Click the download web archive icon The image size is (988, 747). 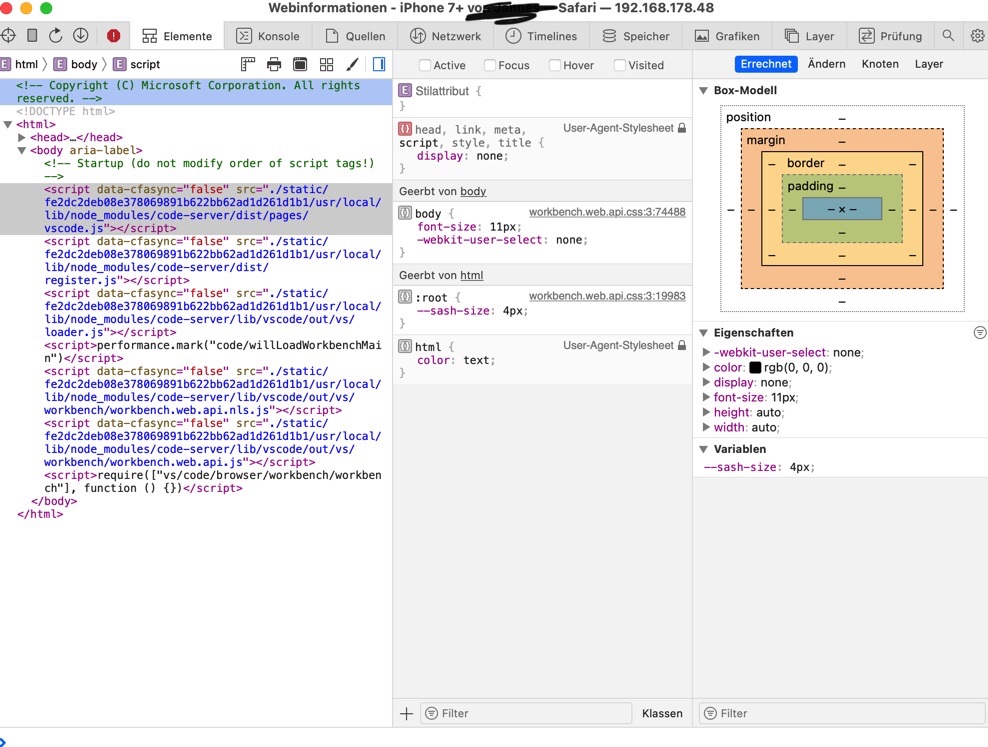[x=81, y=35]
